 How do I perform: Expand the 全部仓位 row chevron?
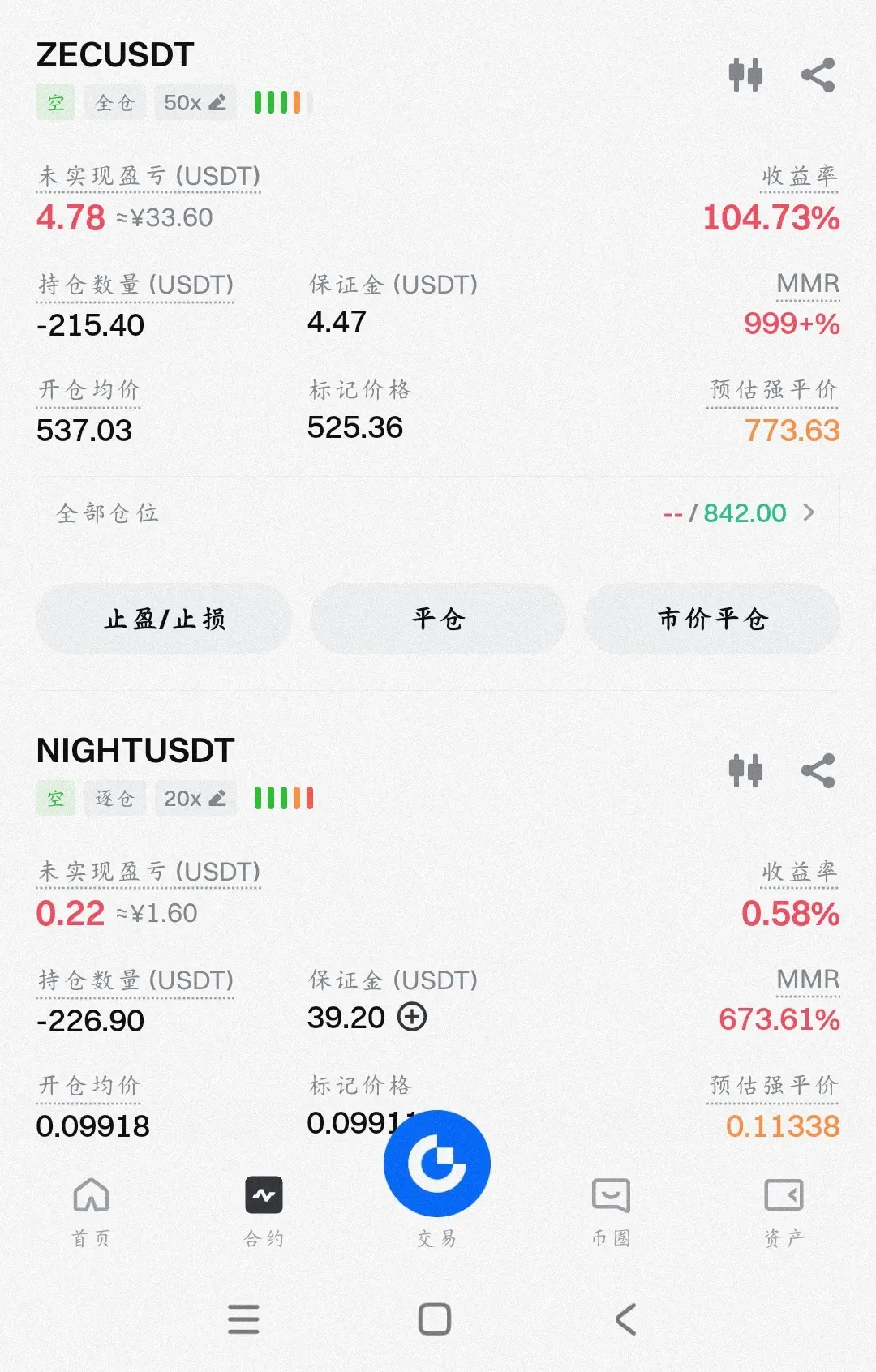coord(809,512)
